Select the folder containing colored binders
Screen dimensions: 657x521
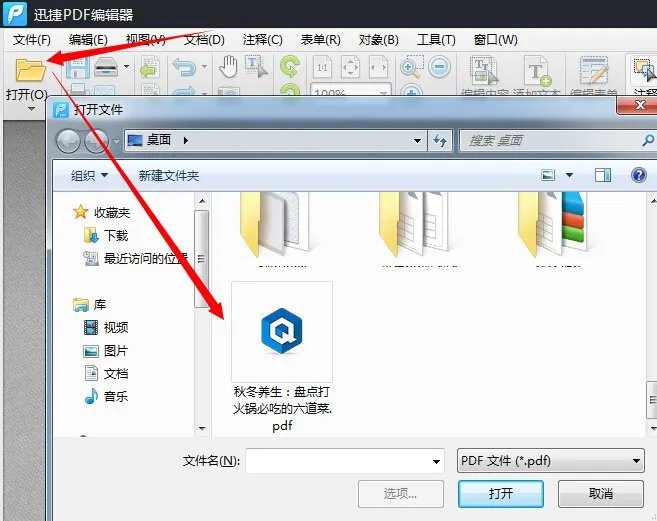(552, 225)
